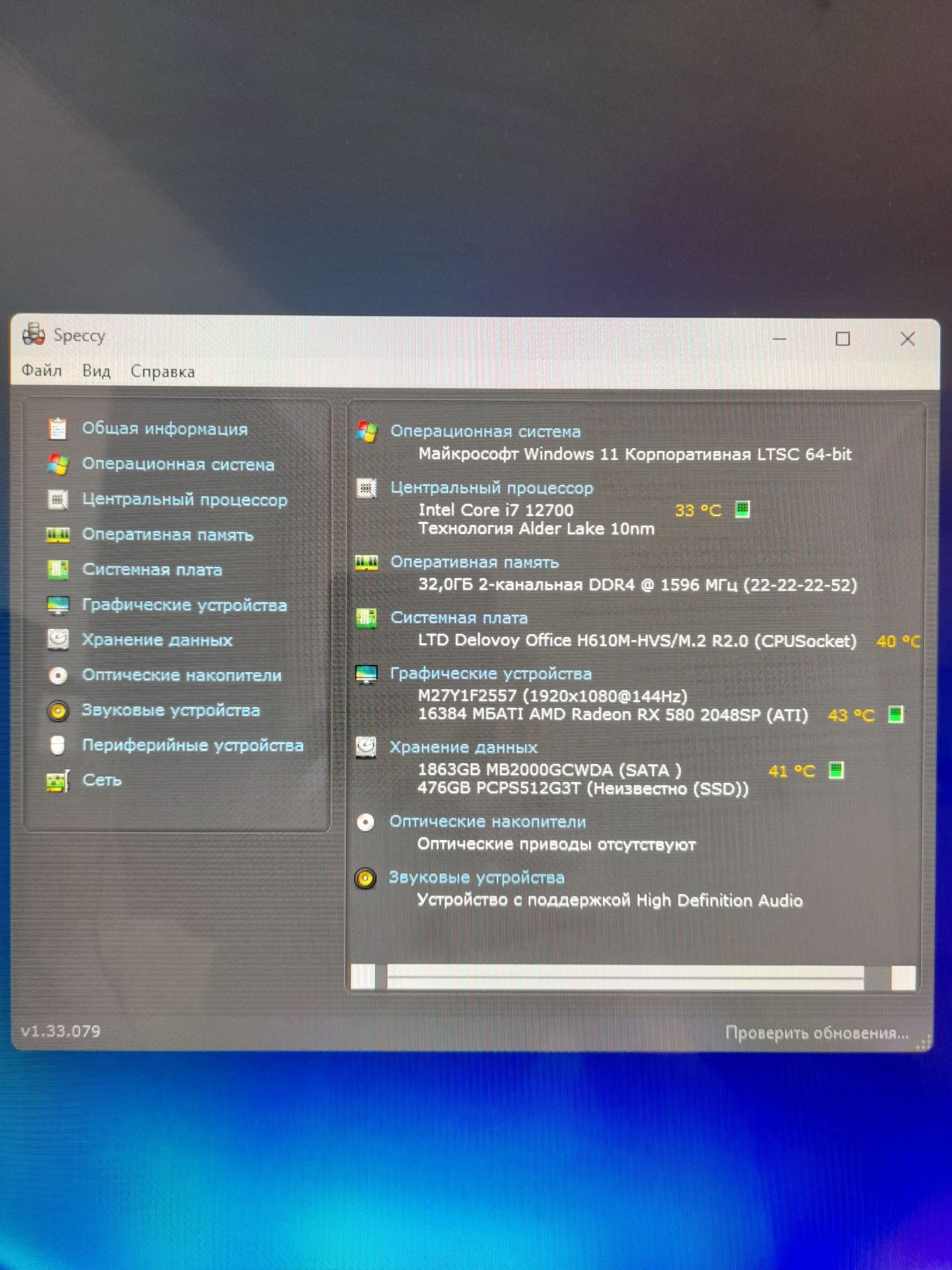Open Графические устройства heading link in summary
Image resolution: width=952 pixels, height=1270 pixels.
point(491,674)
